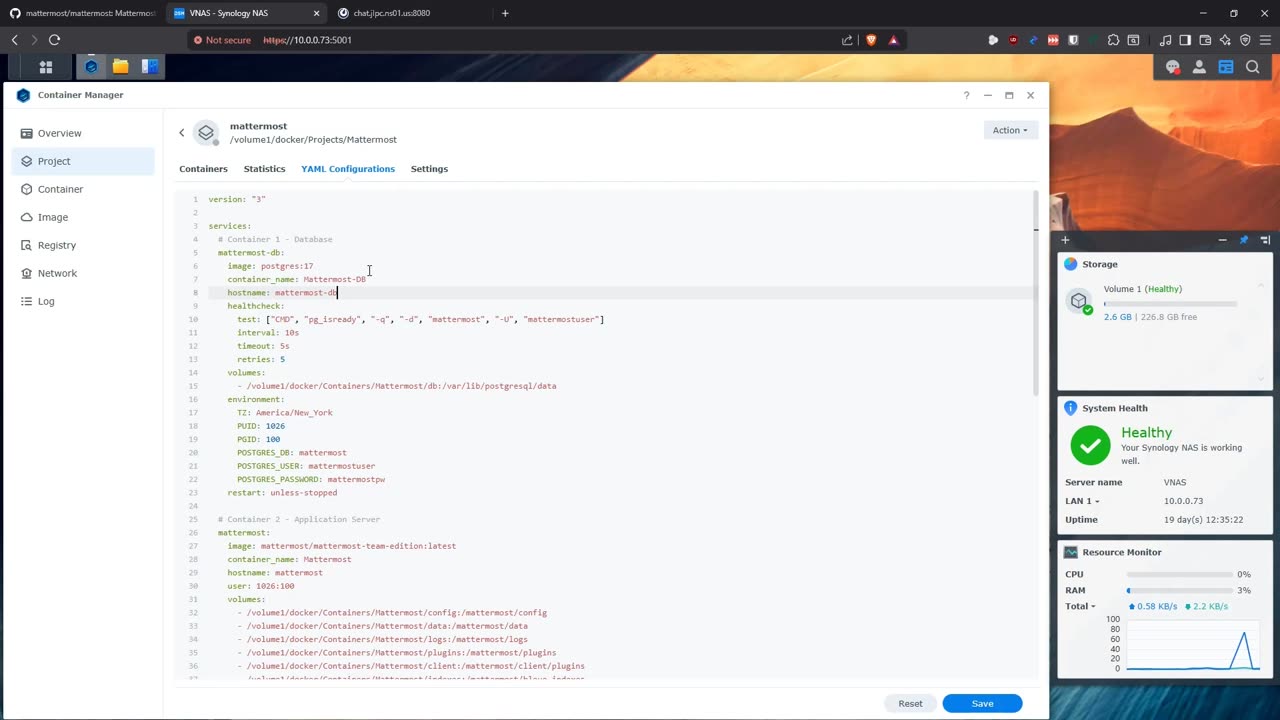Click the Brave Rewards triangle icon
The height and width of the screenshot is (720, 1280).
[893, 40]
